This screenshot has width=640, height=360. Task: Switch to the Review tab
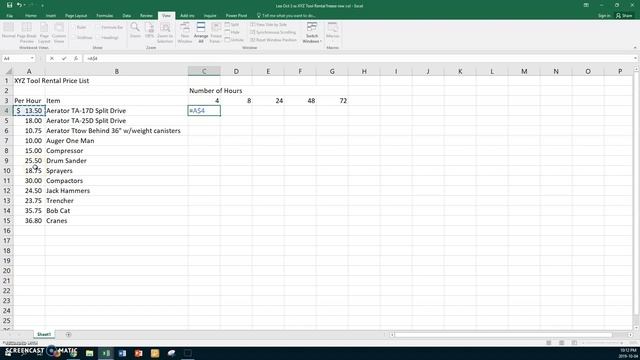[146, 16]
